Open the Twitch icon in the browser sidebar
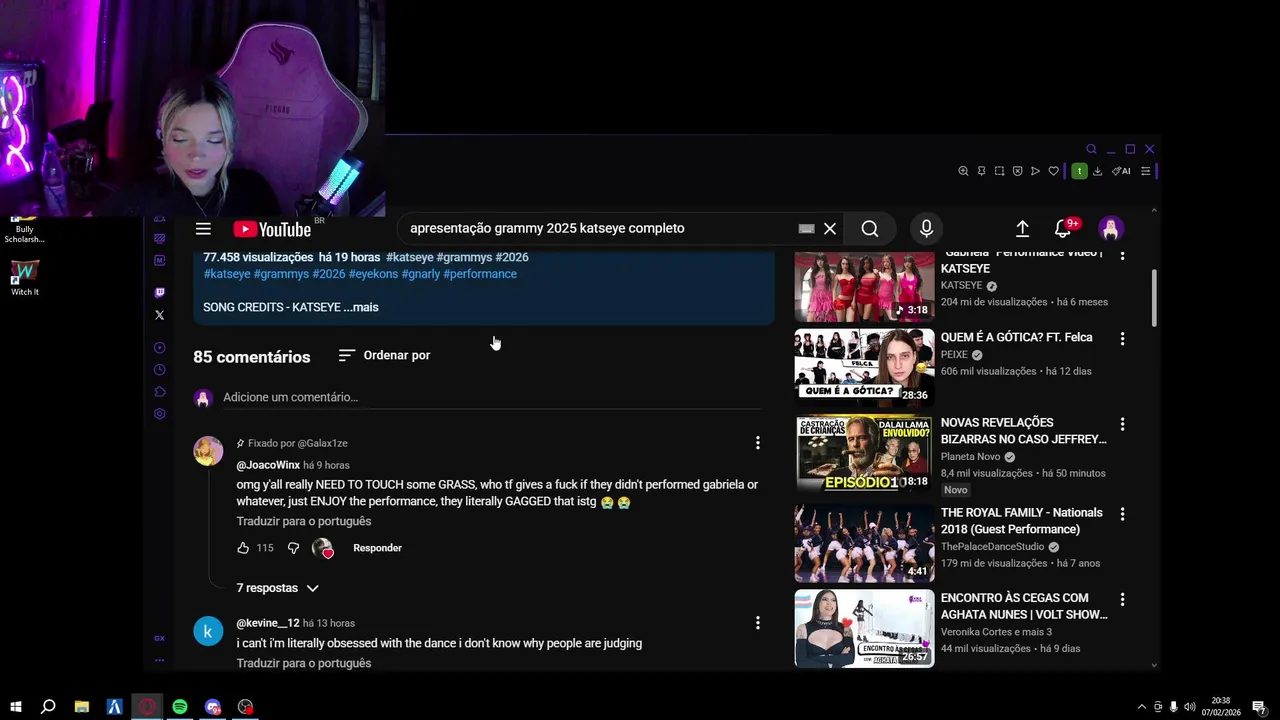 pyautogui.click(x=160, y=293)
